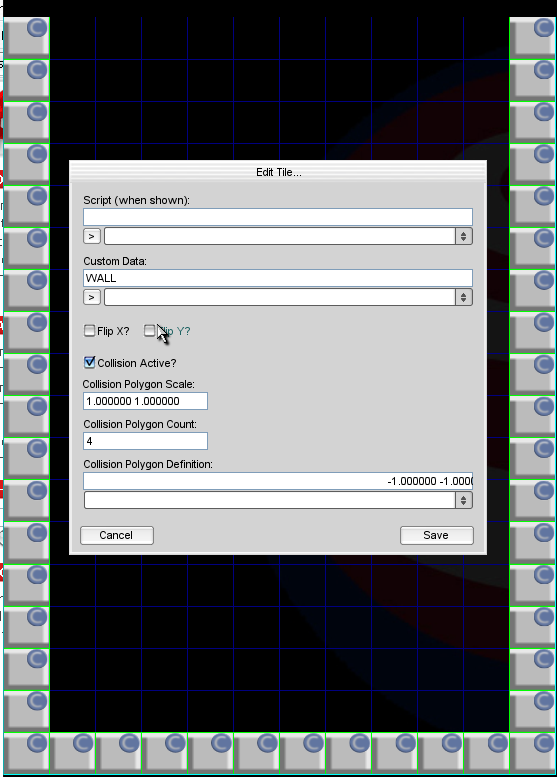
Task: Click the Custom Data field containing WALL
Action: pyautogui.click(x=278, y=278)
